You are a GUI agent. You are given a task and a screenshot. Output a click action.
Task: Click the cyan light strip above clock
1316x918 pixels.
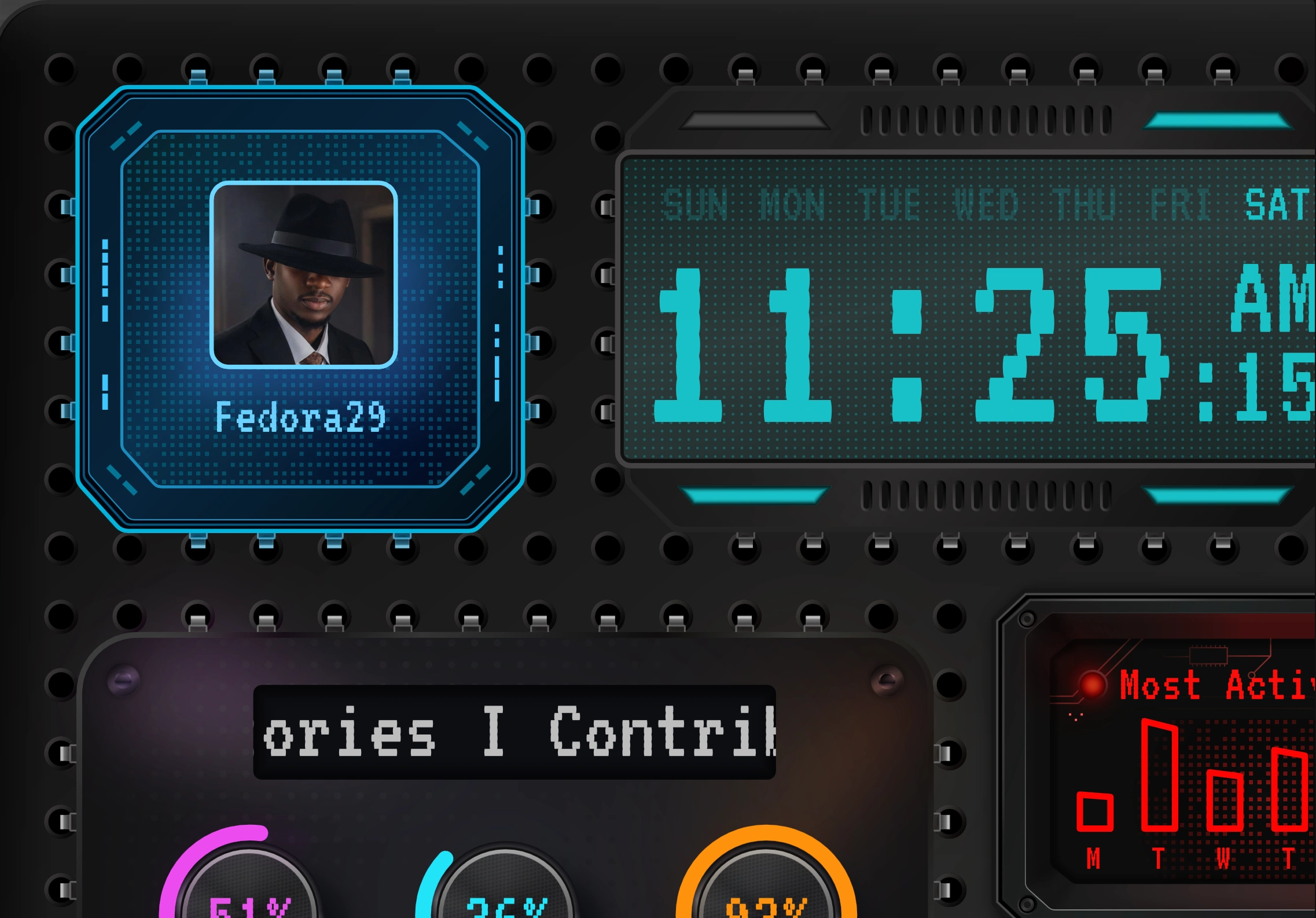[1218, 120]
